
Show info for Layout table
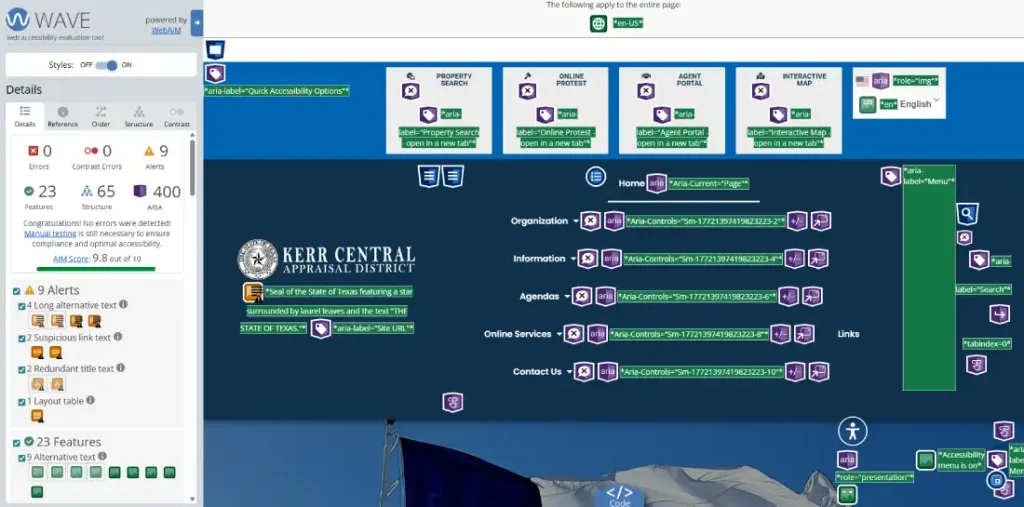[x=90, y=400]
